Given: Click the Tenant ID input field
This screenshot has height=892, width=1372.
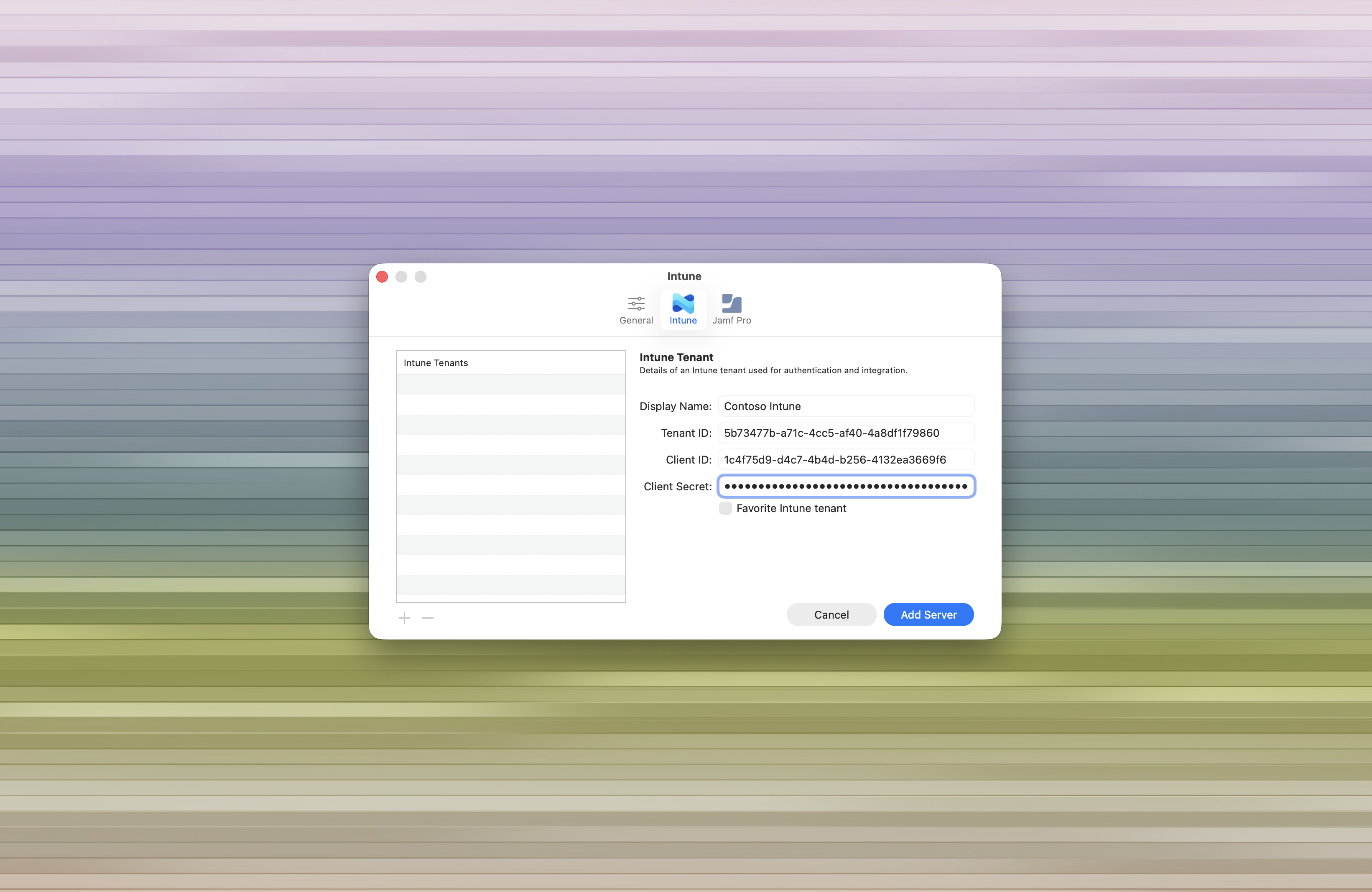Looking at the screenshot, I should tap(846, 433).
